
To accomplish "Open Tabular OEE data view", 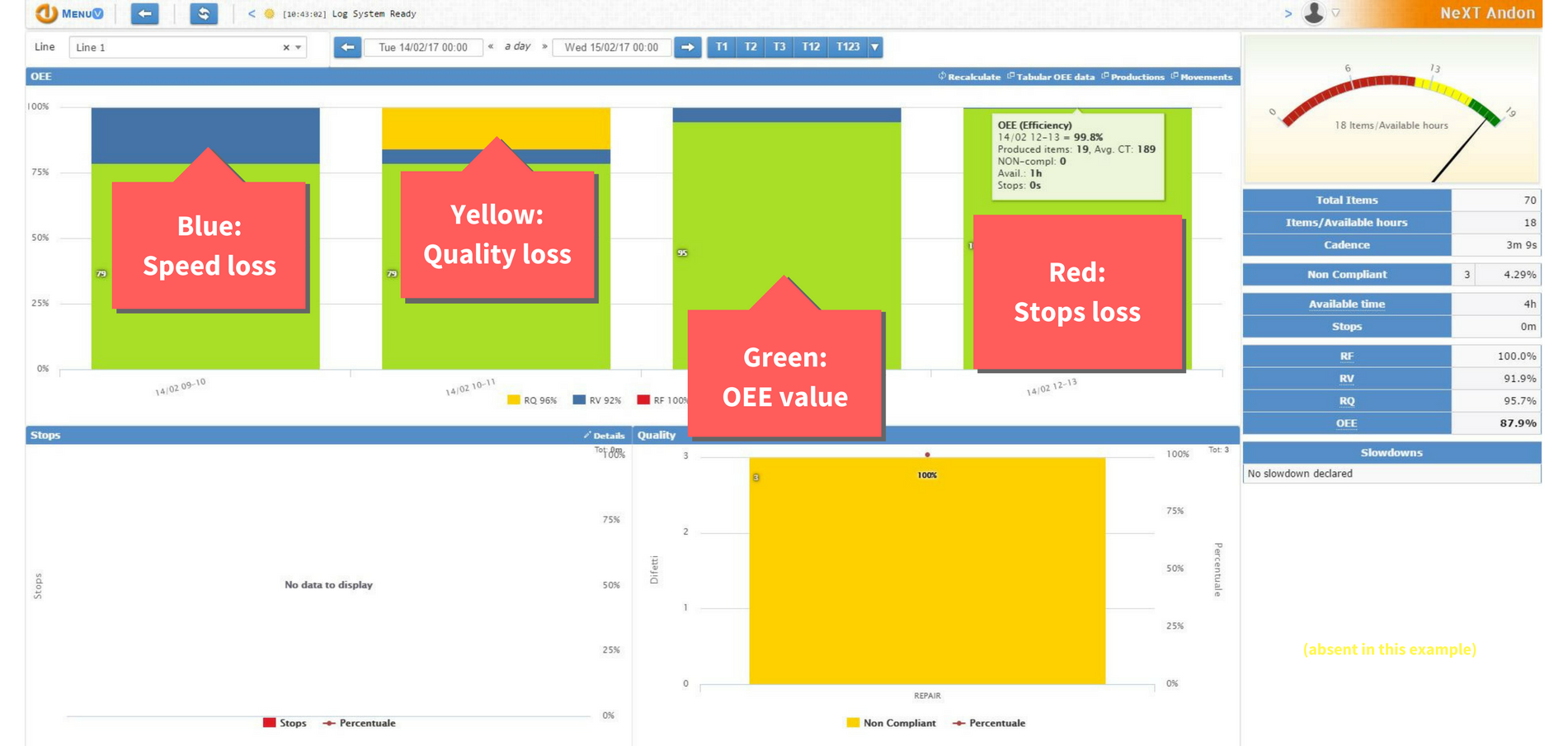I will pyautogui.click(x=1051, y=77).
